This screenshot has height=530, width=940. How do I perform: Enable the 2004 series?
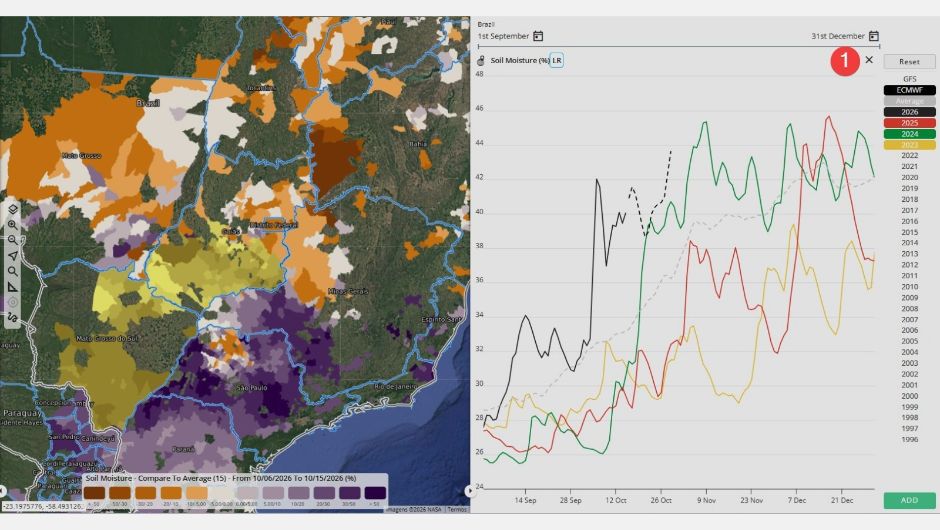(909, 352)
